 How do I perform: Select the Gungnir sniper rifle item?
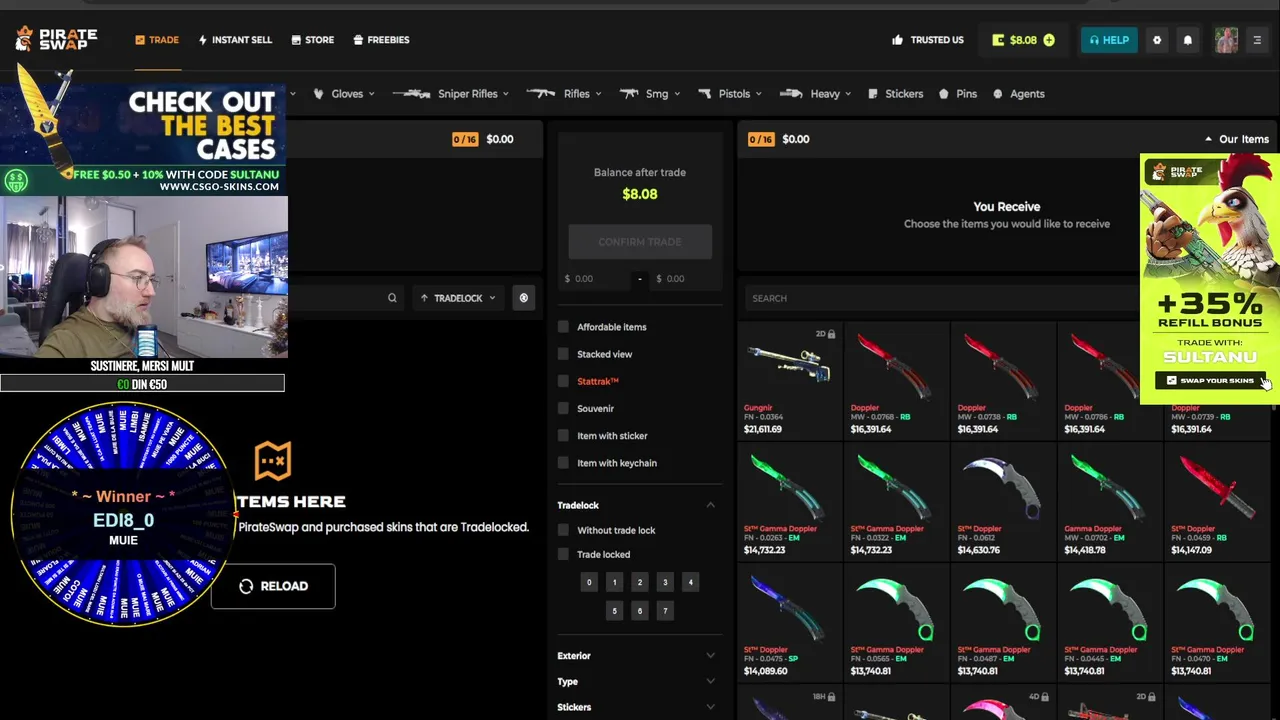[x=788, y=381]
